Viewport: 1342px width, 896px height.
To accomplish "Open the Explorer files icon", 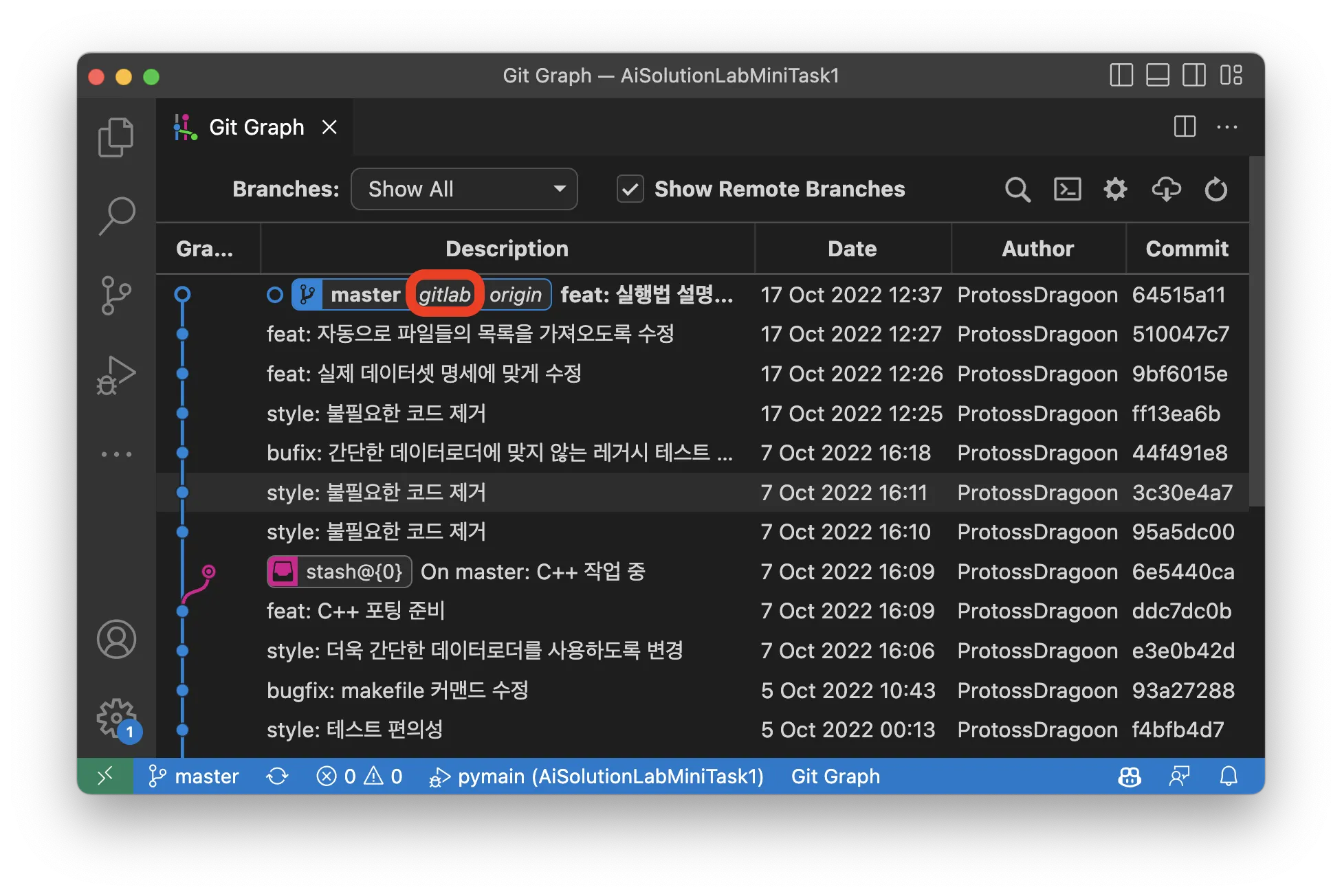I will (x=116, y=137).
